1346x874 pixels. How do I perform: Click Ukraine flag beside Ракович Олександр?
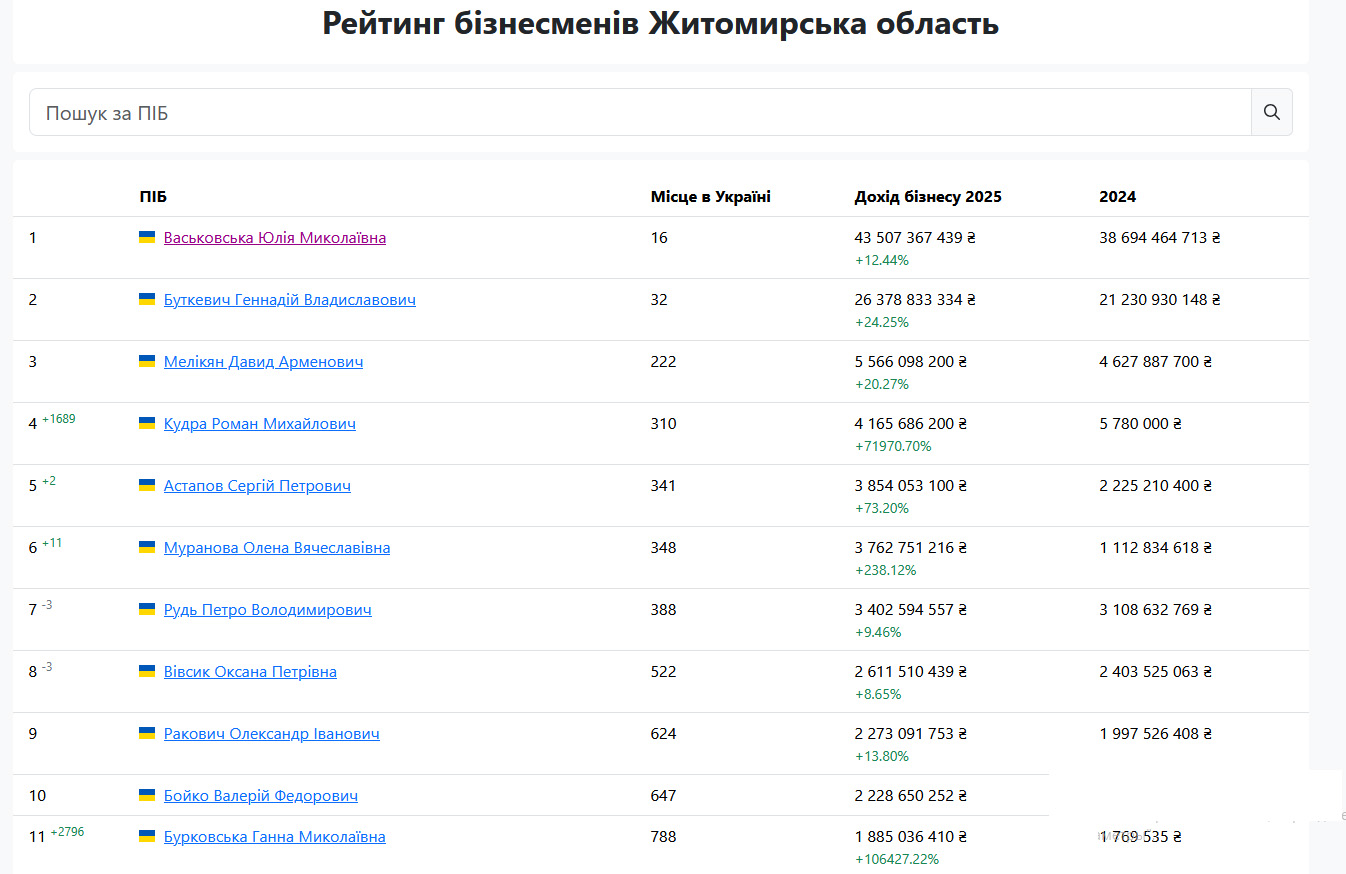point(147,733)
